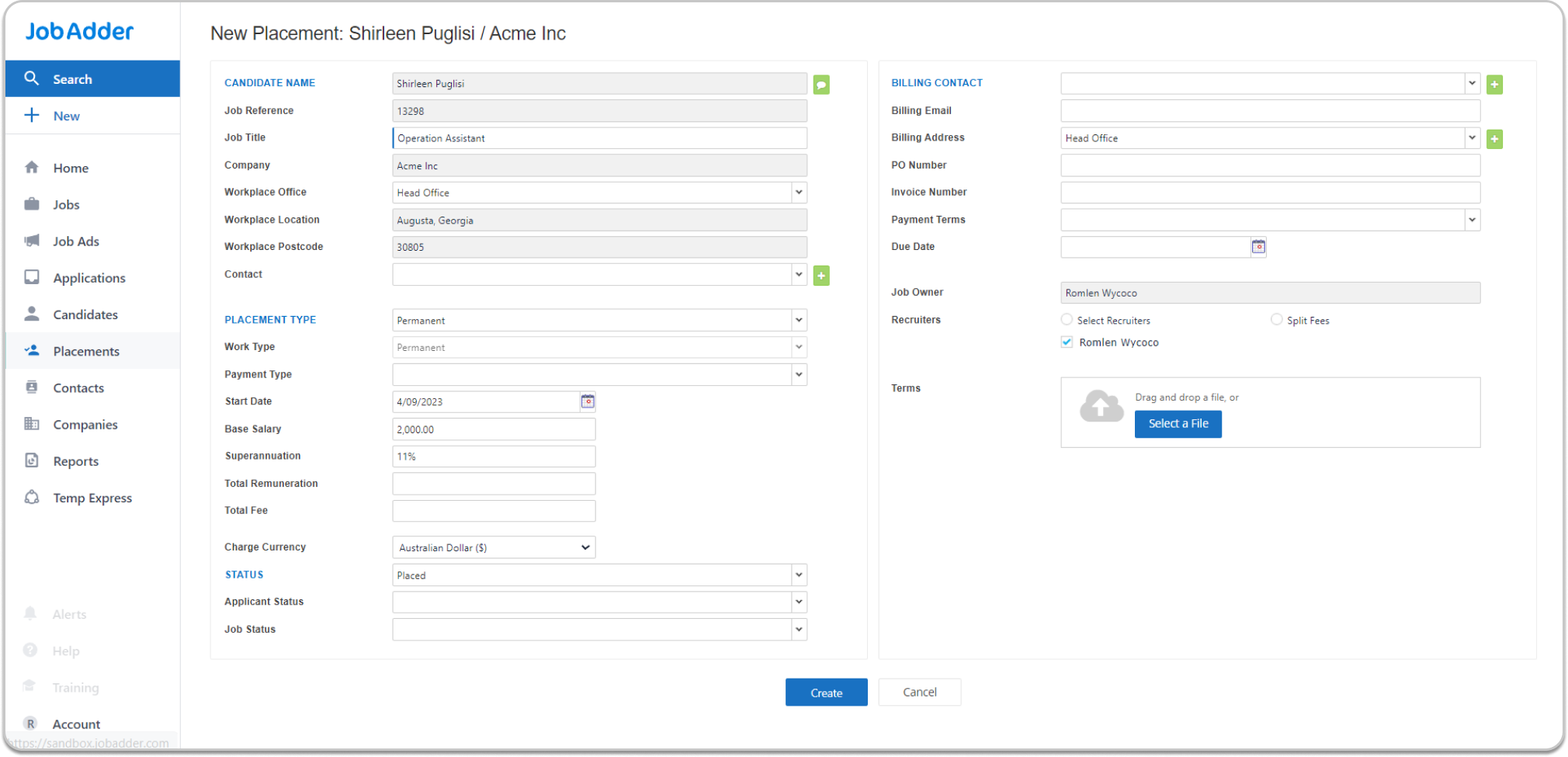This screenshot has height=757, width=1568.
Task: Click the green comment icon beside Candidate Name
Action: pyautogui.click(x=821, y=84)
